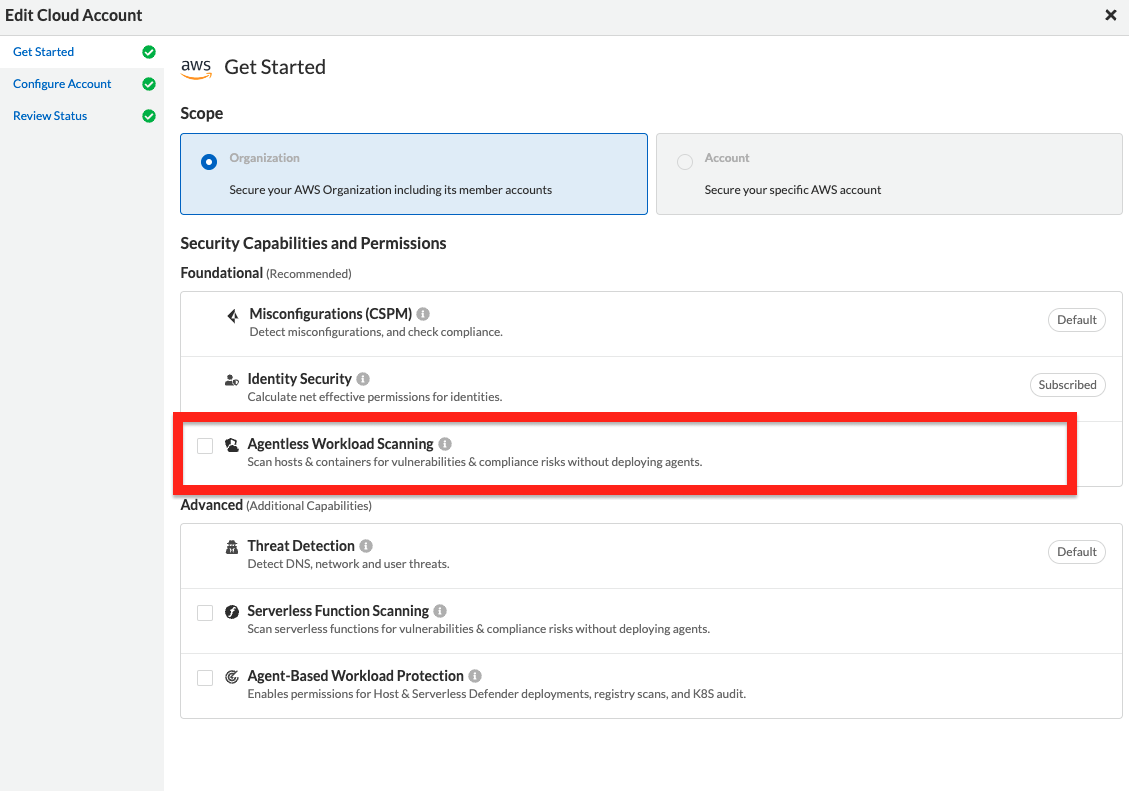Click the Default badge for Misconfigurations
This screenshot has width=1129, height=791.
coord(1077,320)
